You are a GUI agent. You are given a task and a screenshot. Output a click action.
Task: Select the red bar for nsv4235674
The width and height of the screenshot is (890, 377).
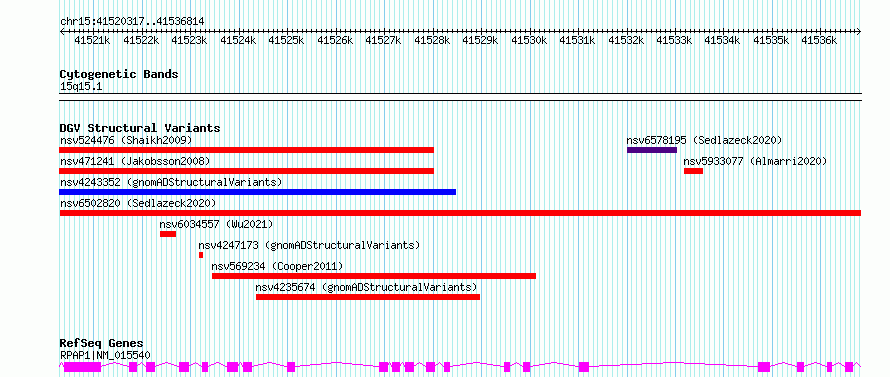368,297
